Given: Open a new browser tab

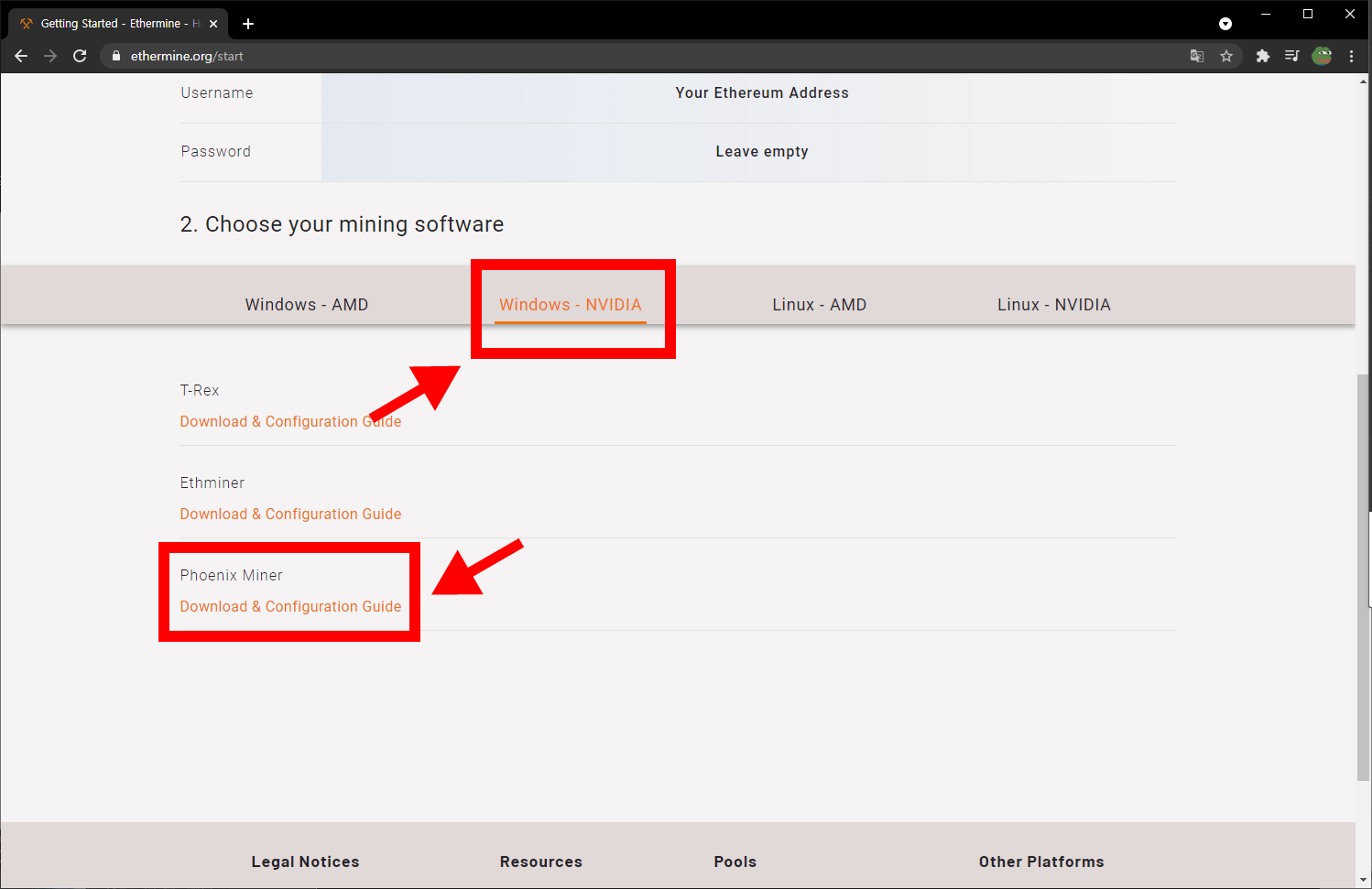Looking at the screenshot, I should [248, 24].
